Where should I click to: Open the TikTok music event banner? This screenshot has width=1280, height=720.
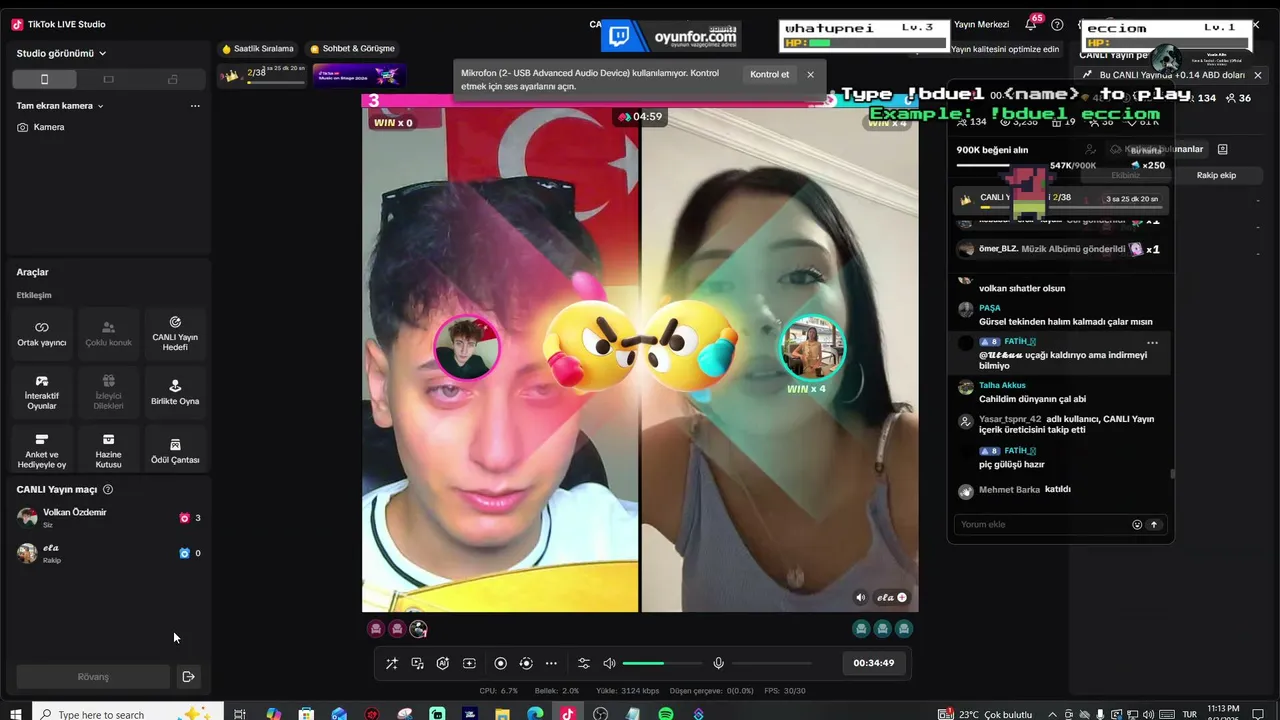point(360,75)
